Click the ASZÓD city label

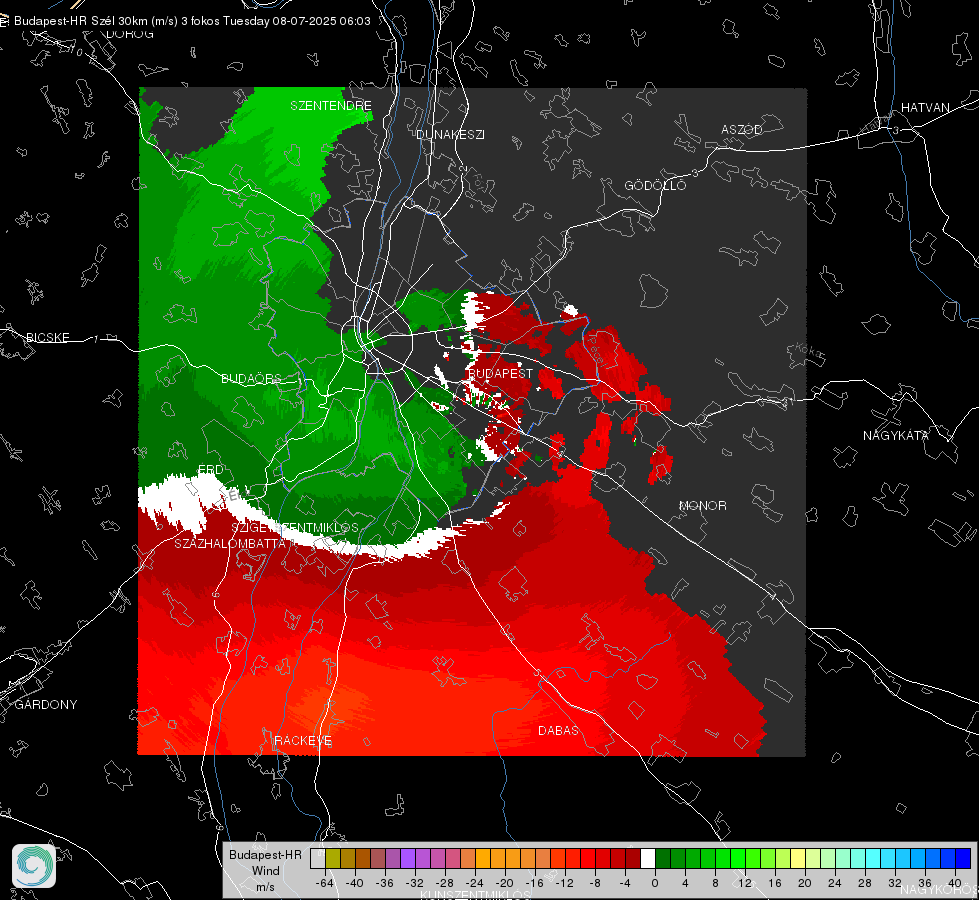click(742, 129)
